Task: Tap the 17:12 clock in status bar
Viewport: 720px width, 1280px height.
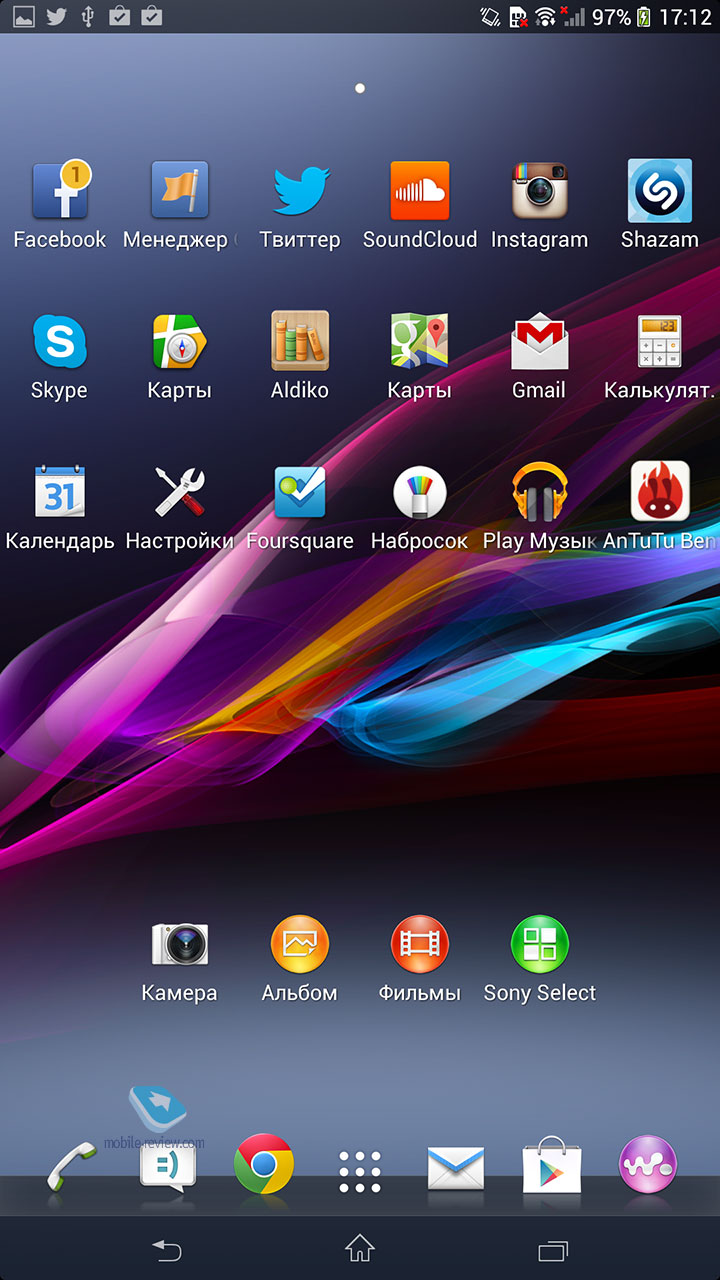Action: [686, 17]
